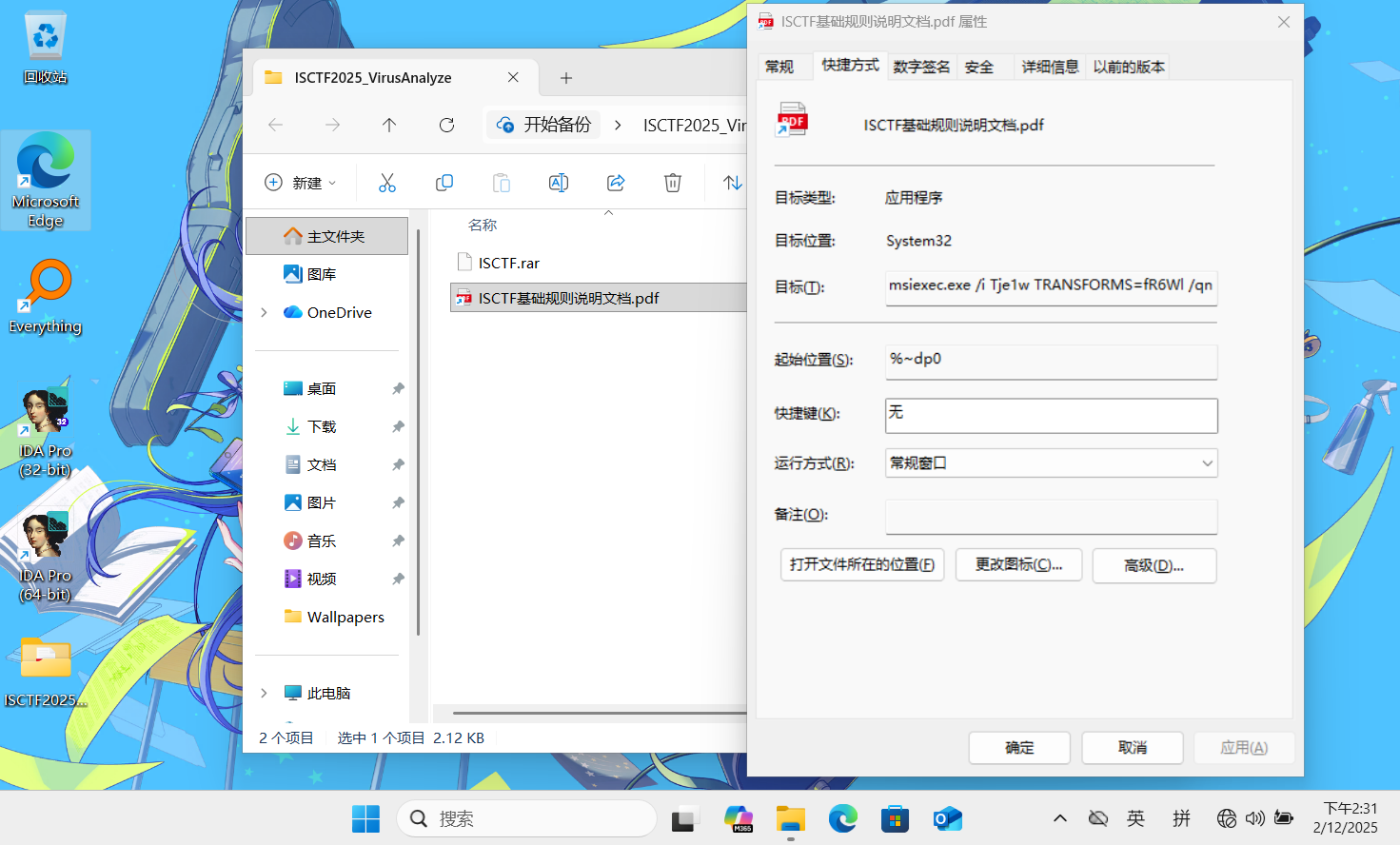Click the Cut scissors icon in Explorer
The image size is (1400, 845).
pos(386,183)
